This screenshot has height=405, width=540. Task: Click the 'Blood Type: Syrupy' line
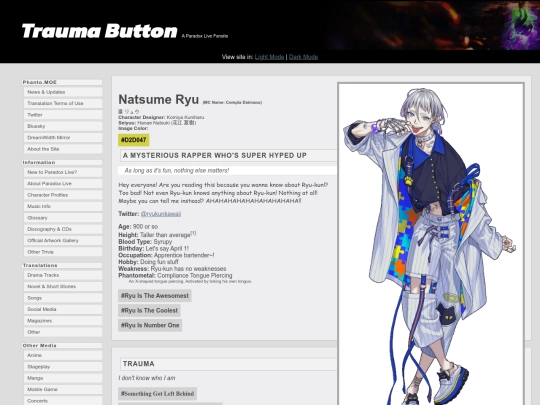click(145, 242)
